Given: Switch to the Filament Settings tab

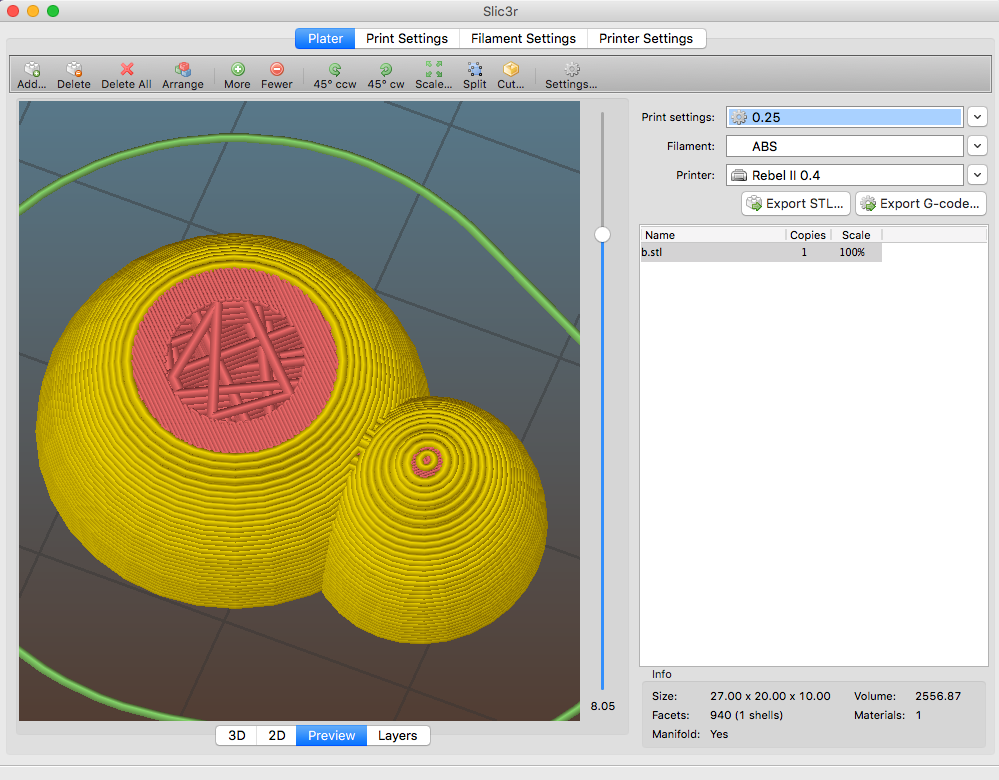Looking at the screenshot, I should tap(523, 38).
